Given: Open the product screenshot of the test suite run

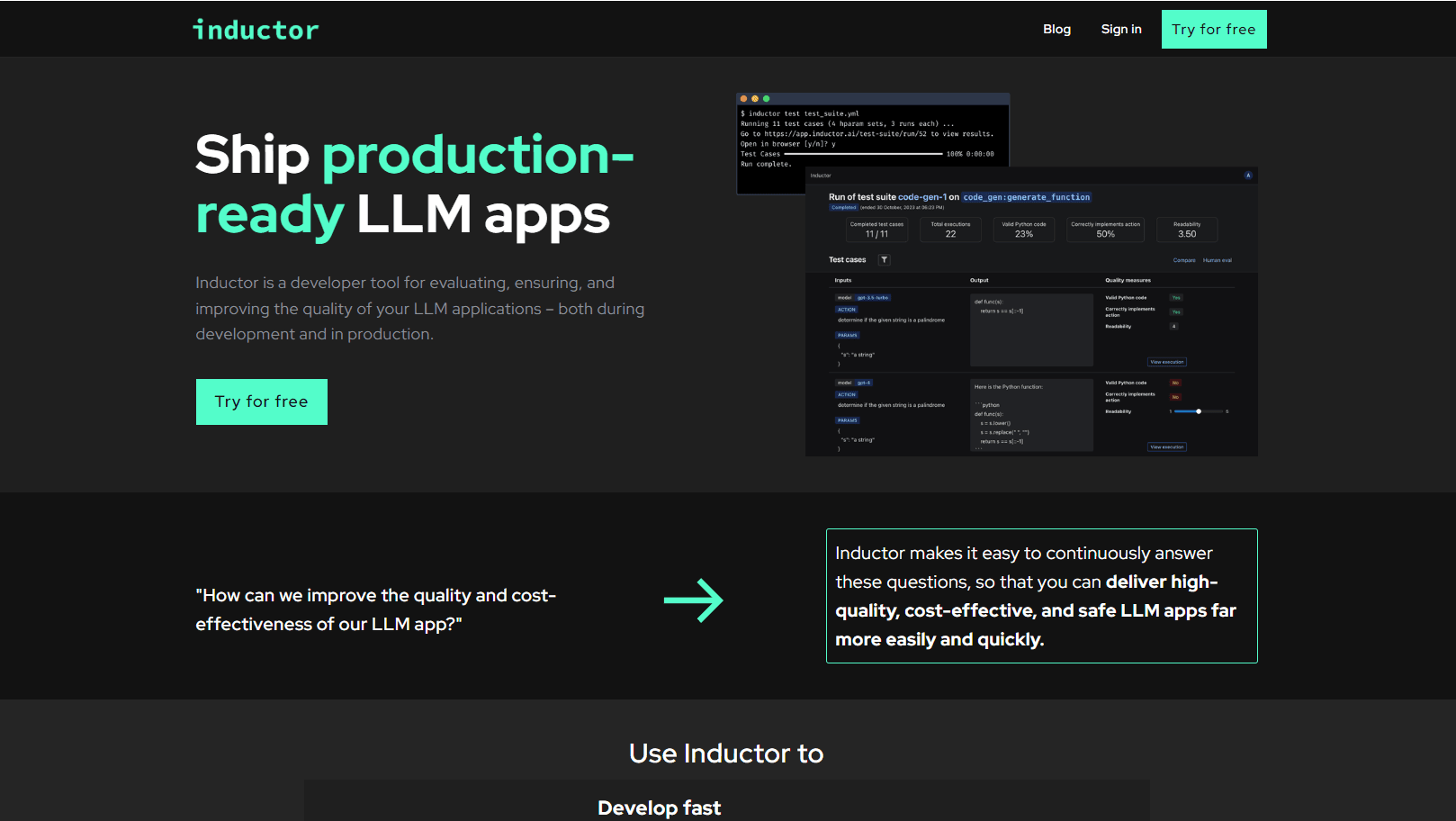Looking at the screenshot, I should tap(1031, 311).
